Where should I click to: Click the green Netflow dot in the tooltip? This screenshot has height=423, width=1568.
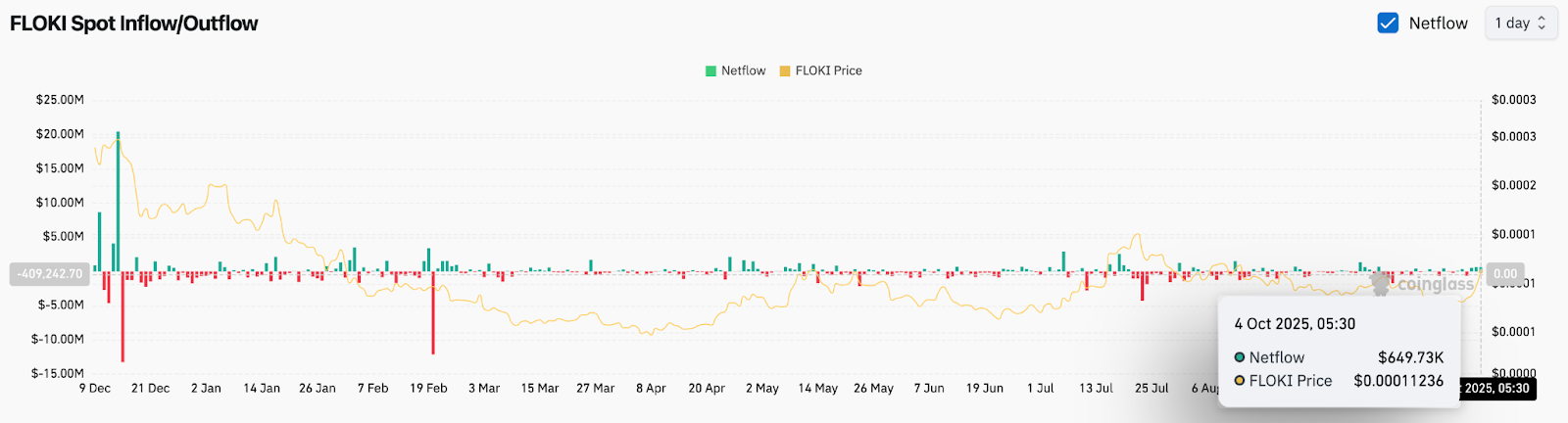click(1240, 357)
